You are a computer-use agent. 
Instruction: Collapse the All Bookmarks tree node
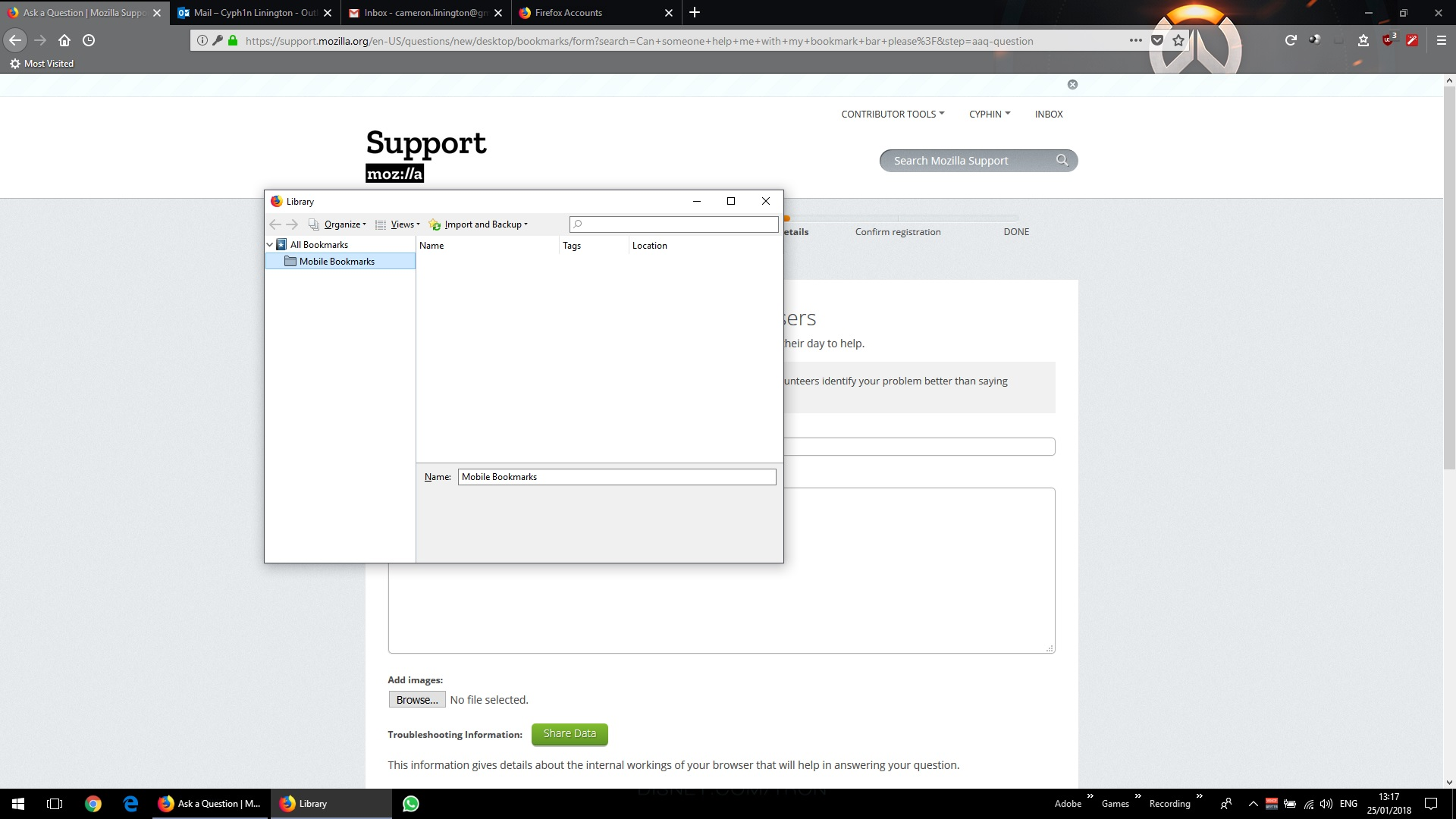tap(270, 245)
